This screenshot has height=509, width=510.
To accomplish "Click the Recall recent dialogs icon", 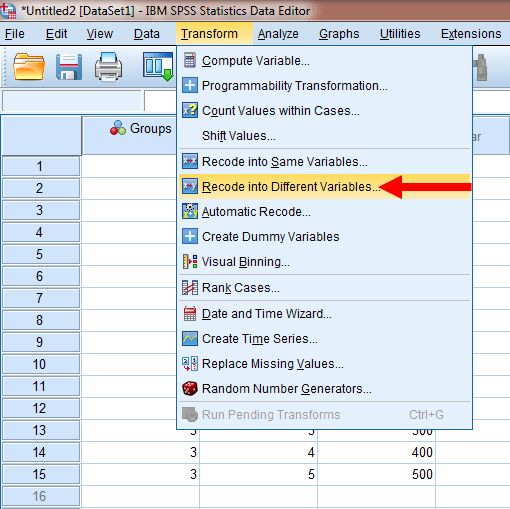I will point(158,67).
